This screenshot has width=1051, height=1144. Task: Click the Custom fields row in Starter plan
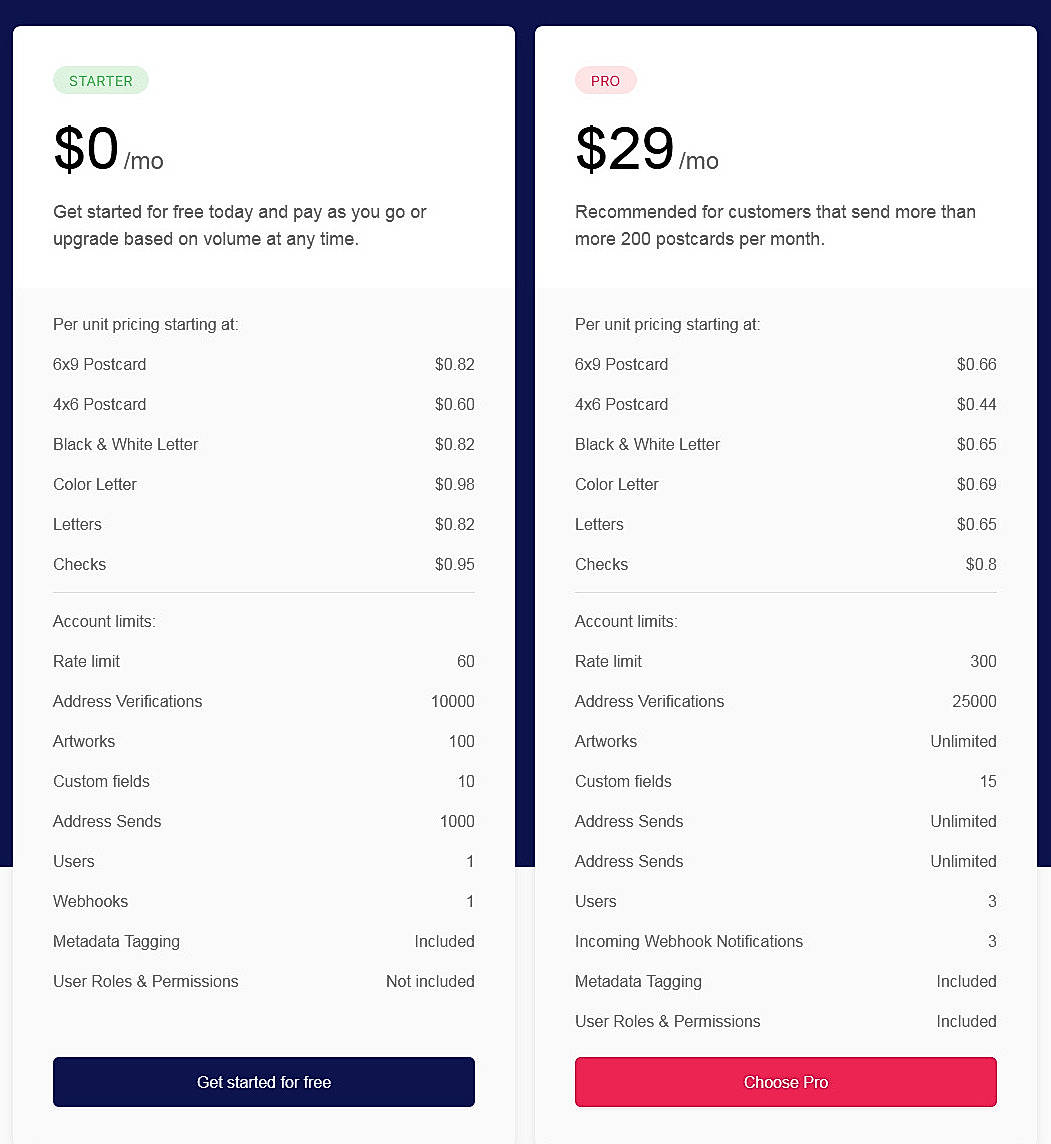[x=263, y=781]
